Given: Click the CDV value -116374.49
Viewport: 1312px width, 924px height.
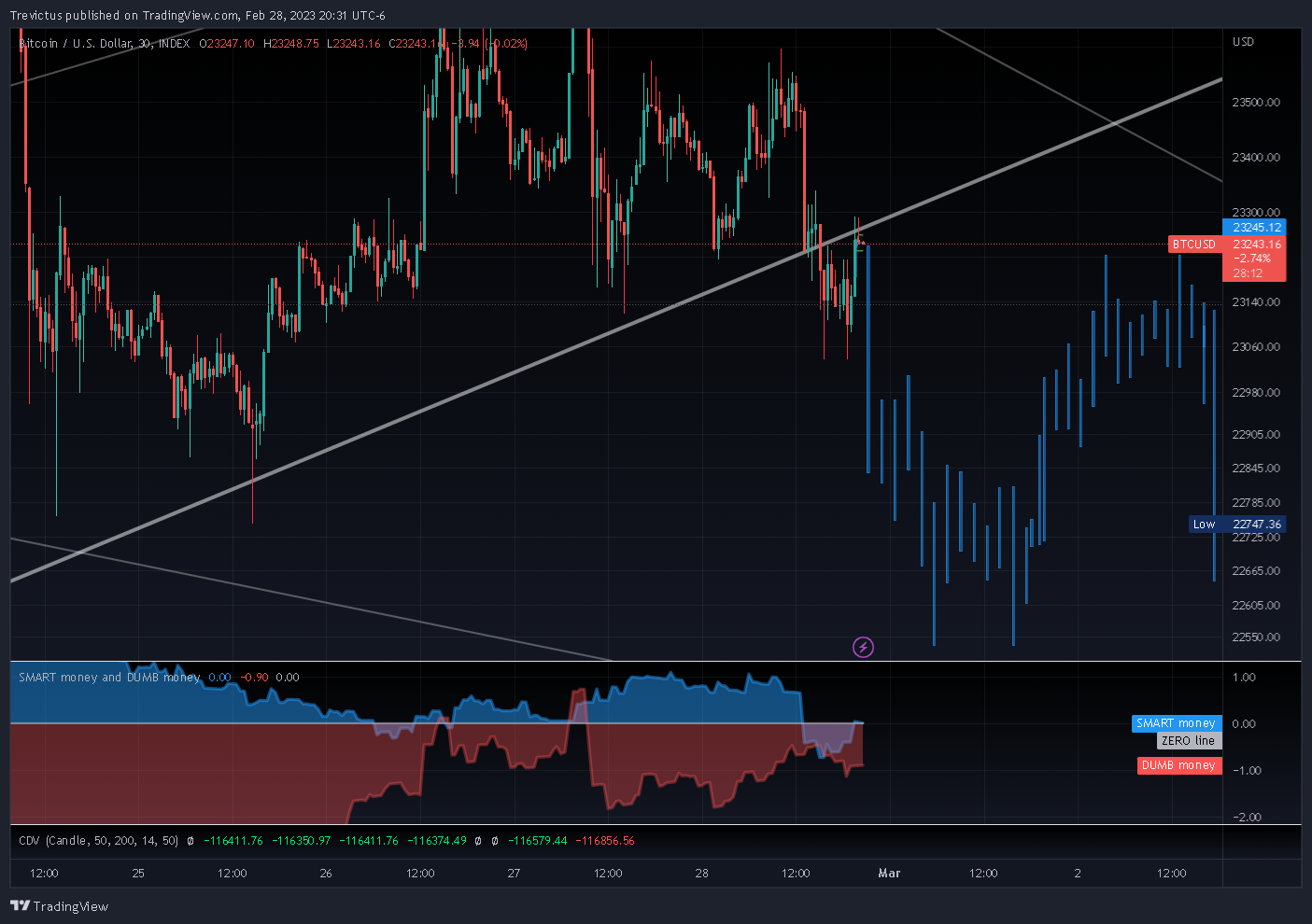Looking at the screenshot, I should click(437, 841).
